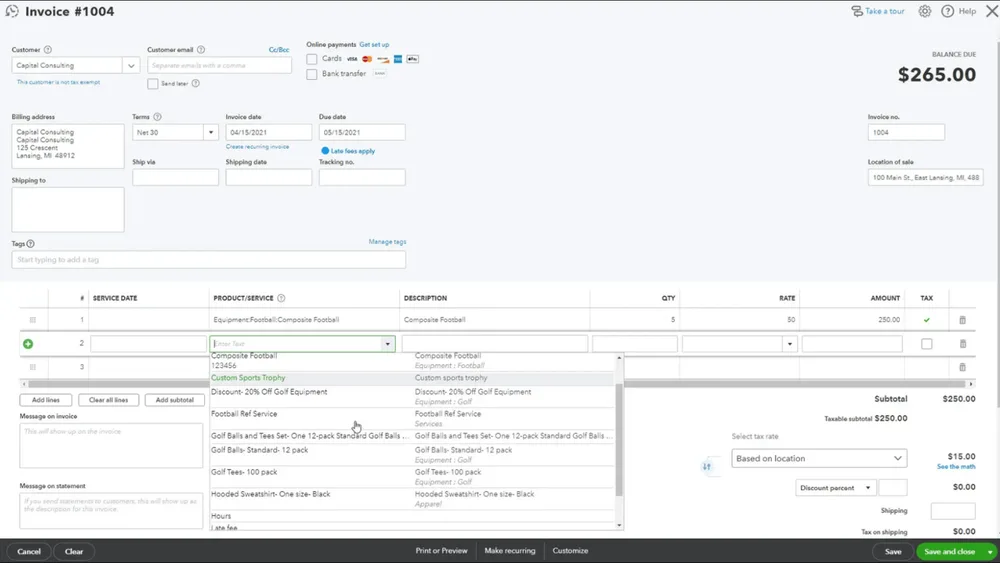Open the Manage tags link

(387, 242)
